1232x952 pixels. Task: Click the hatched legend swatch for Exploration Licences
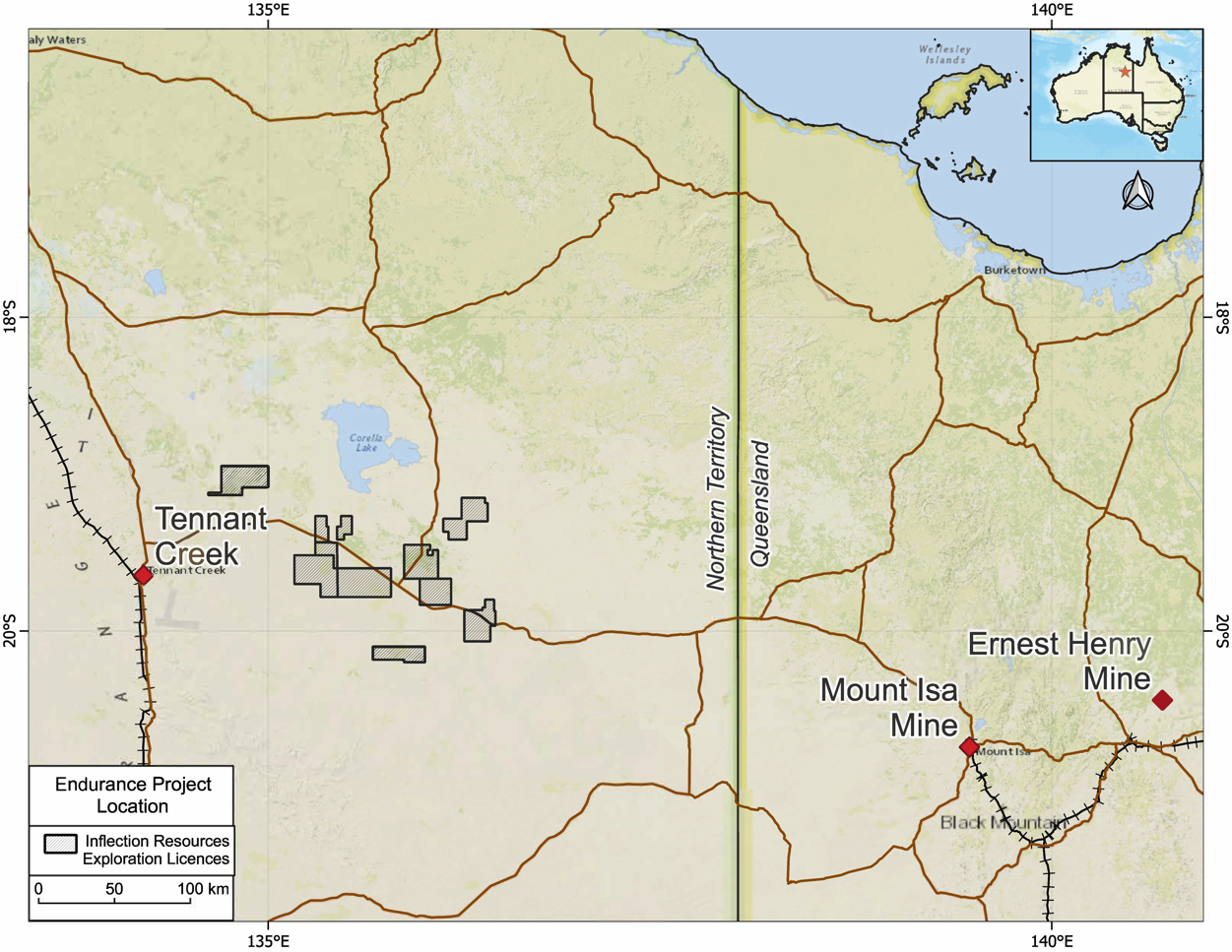[x=60, y=844]
